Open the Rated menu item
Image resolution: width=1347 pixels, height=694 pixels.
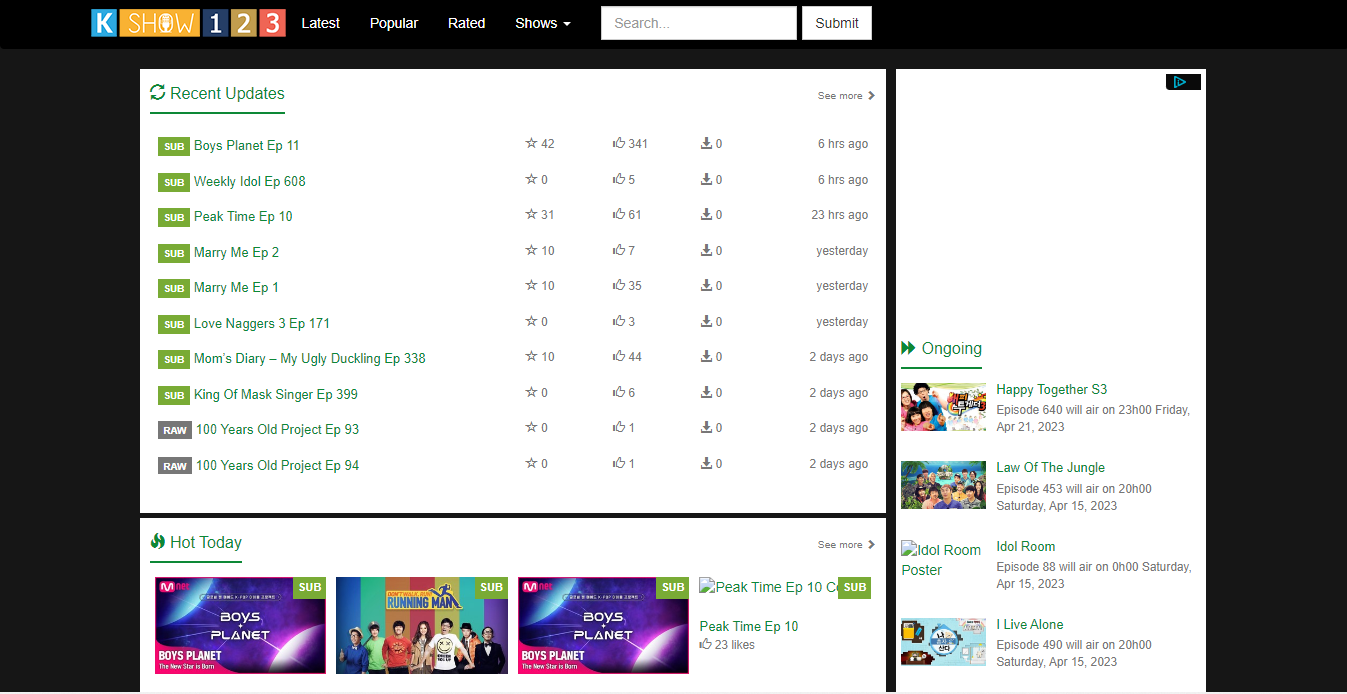466,23
